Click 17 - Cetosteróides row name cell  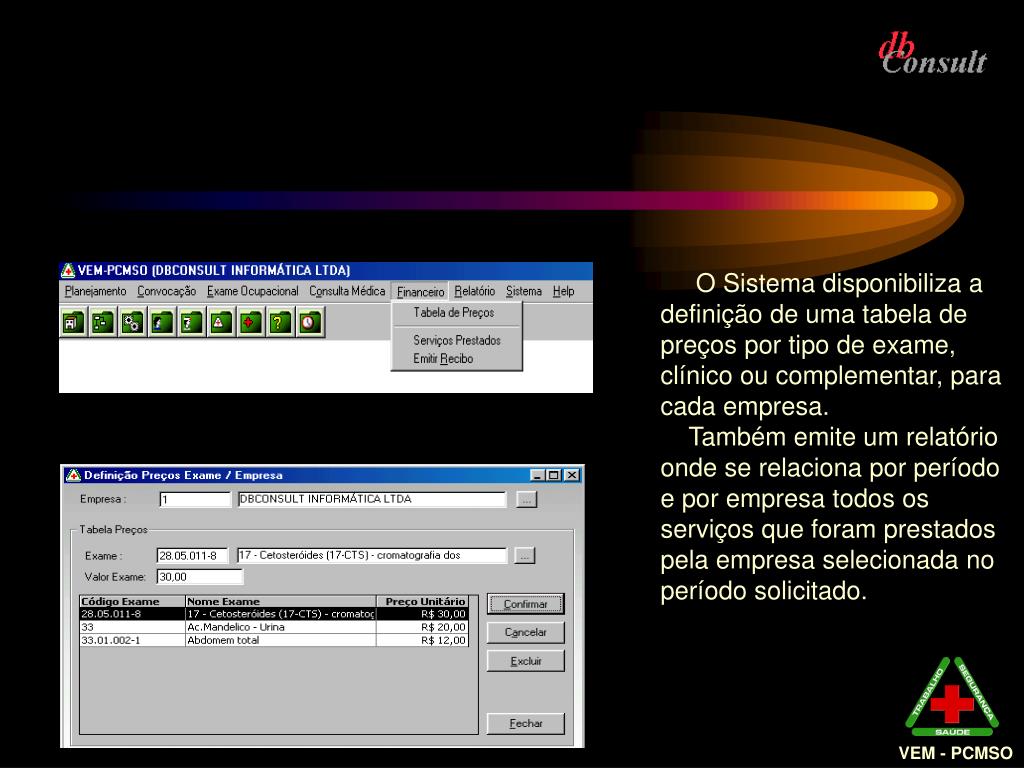[281, 614]
